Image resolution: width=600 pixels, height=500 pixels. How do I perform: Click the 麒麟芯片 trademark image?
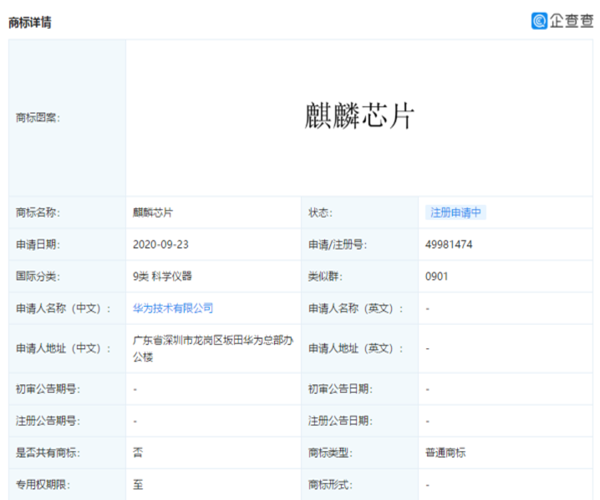pos(359,117)
